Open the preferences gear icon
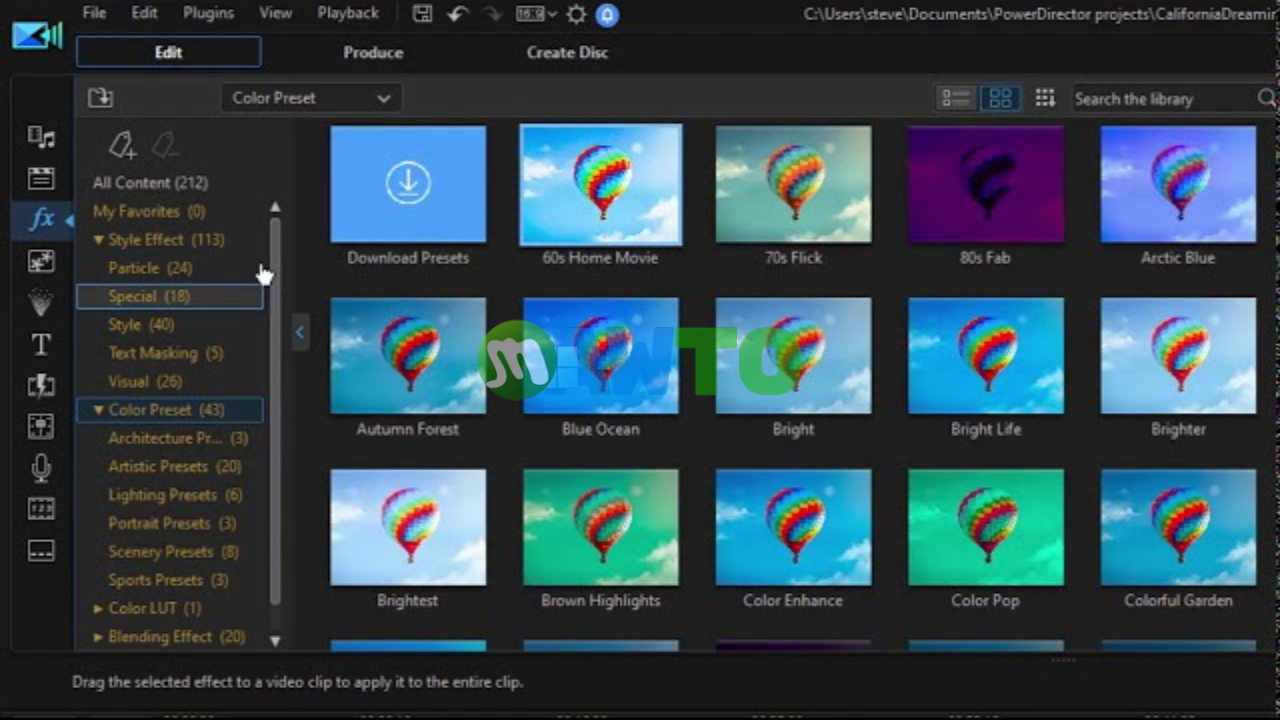Screen dimensions: 1280x720 coord(577,14)
